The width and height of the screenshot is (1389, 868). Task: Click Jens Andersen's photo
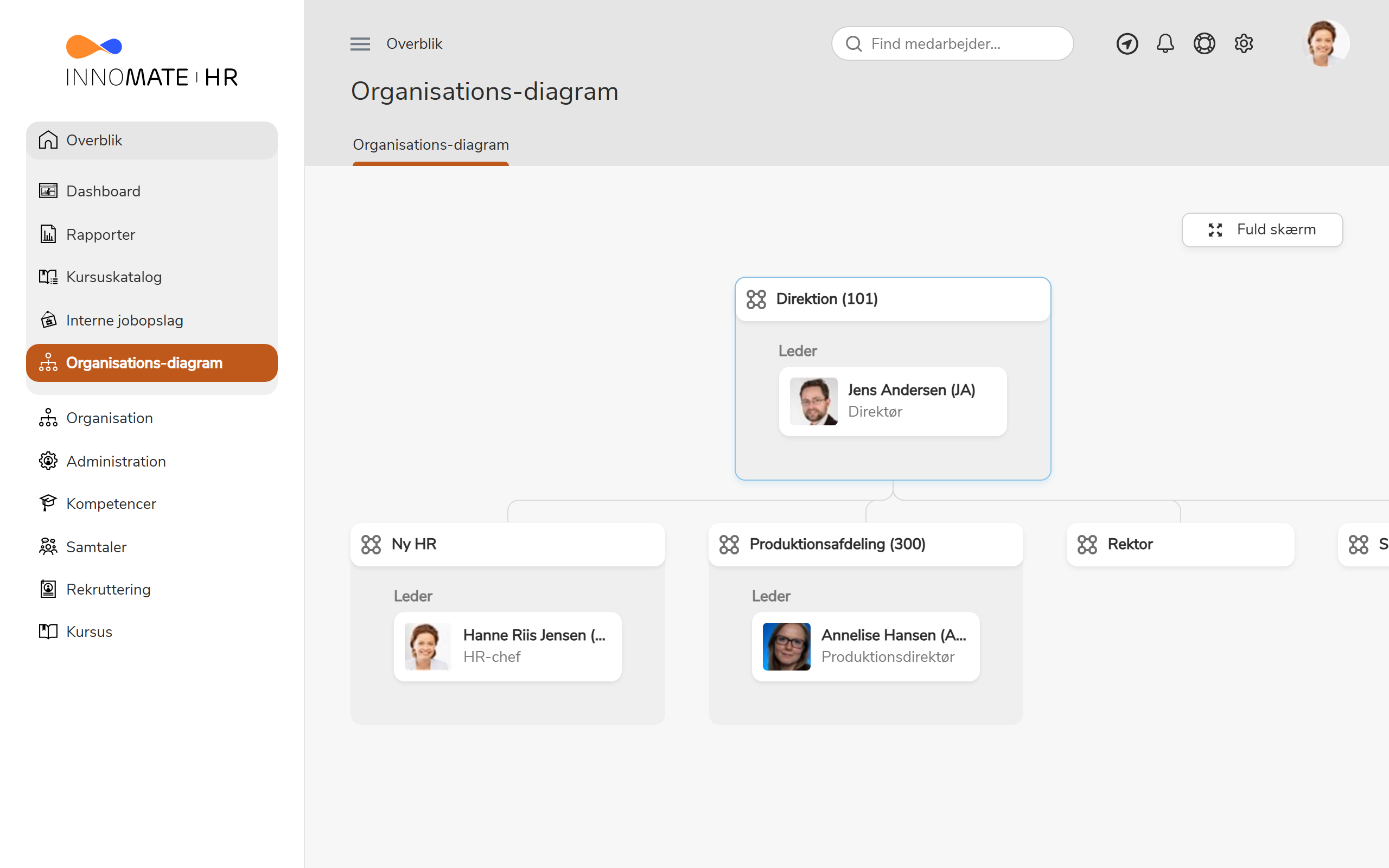pyautogui.click(x=813, y=401)
